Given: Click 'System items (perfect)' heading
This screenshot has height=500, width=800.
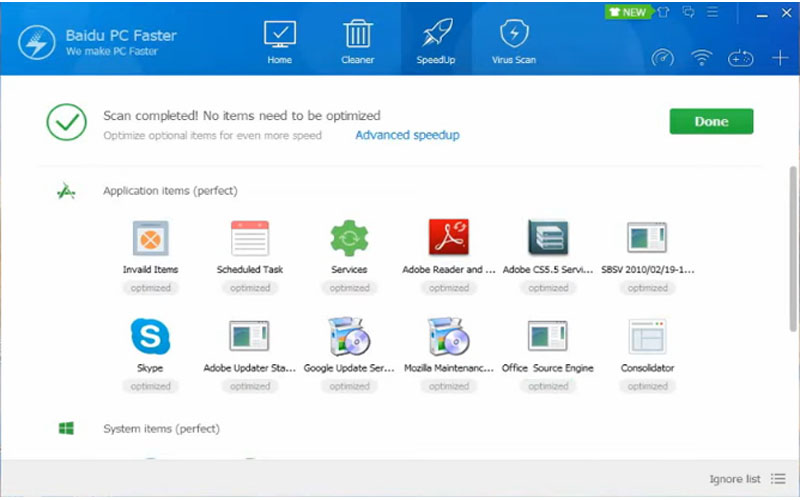Looking at the screenshot, I should coord(161,429).
